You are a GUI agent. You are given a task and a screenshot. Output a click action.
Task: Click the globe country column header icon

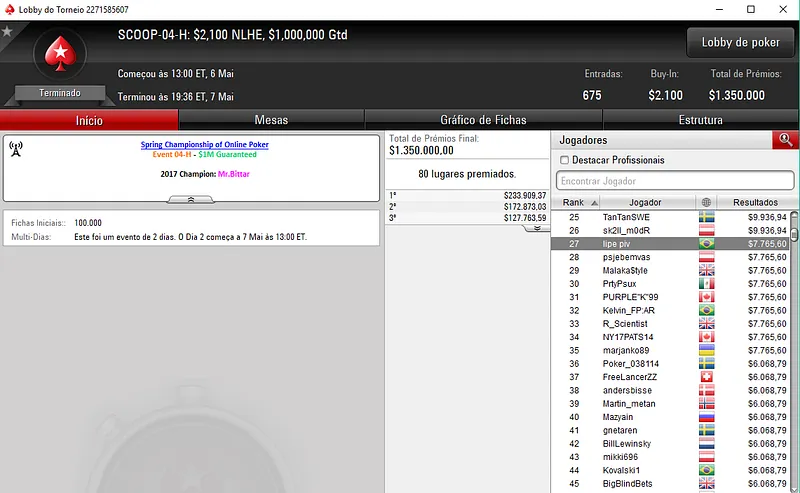706,202
